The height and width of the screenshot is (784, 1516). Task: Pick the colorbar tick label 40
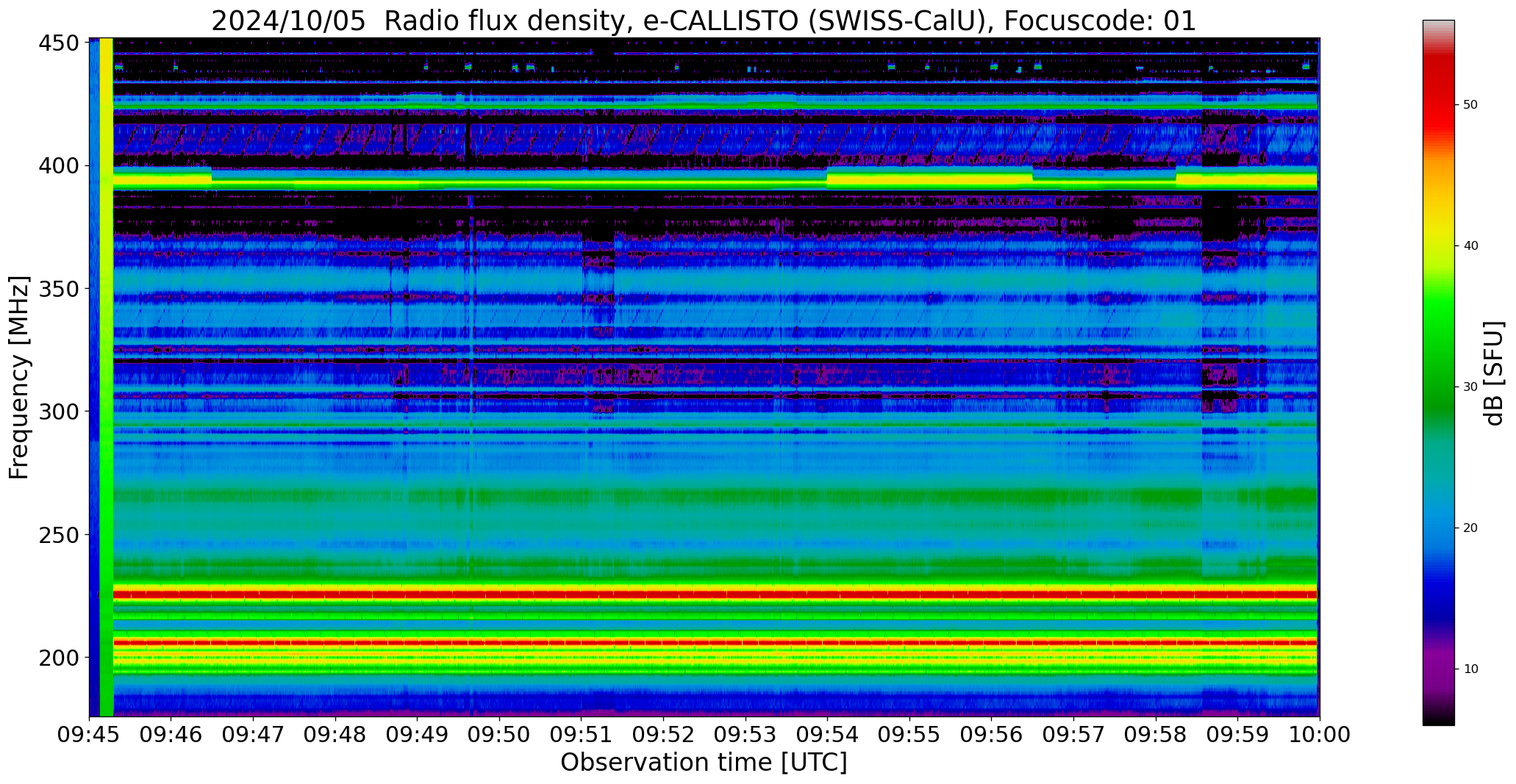1470,245
